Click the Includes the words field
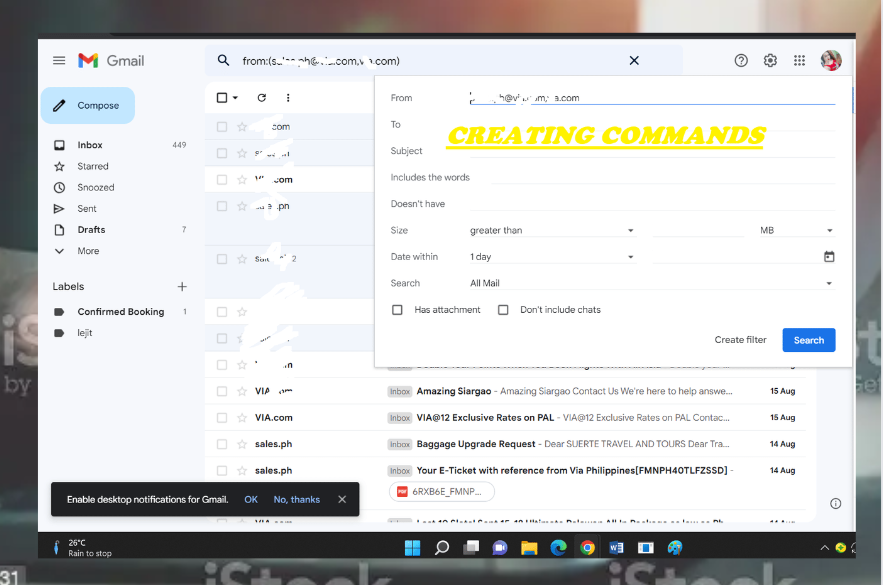Image resolution: width=883 pixels, height=585 pixels. 663,177
